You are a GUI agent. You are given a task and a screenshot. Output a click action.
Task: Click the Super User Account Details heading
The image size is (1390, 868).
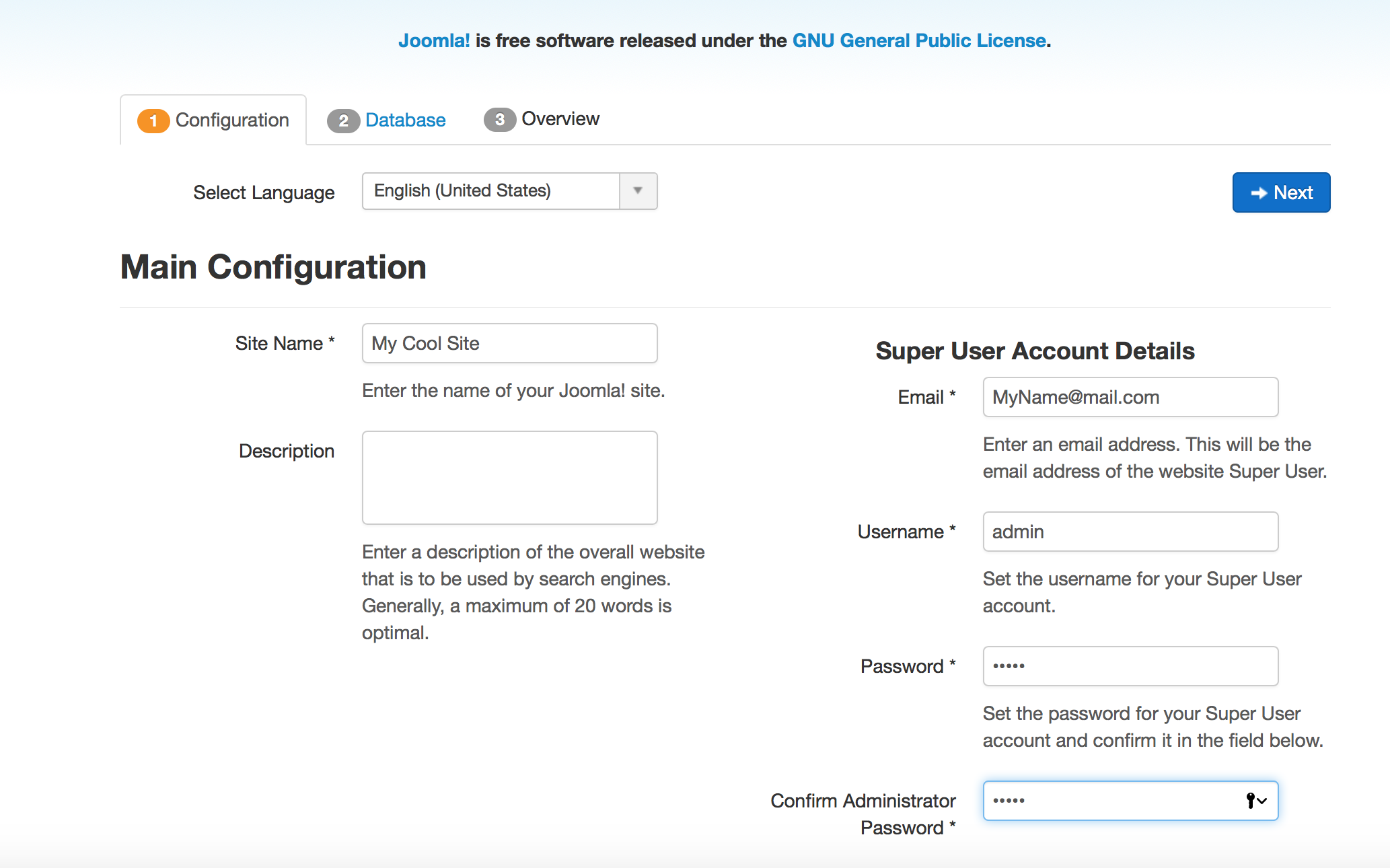click(x=1035, y=351)
